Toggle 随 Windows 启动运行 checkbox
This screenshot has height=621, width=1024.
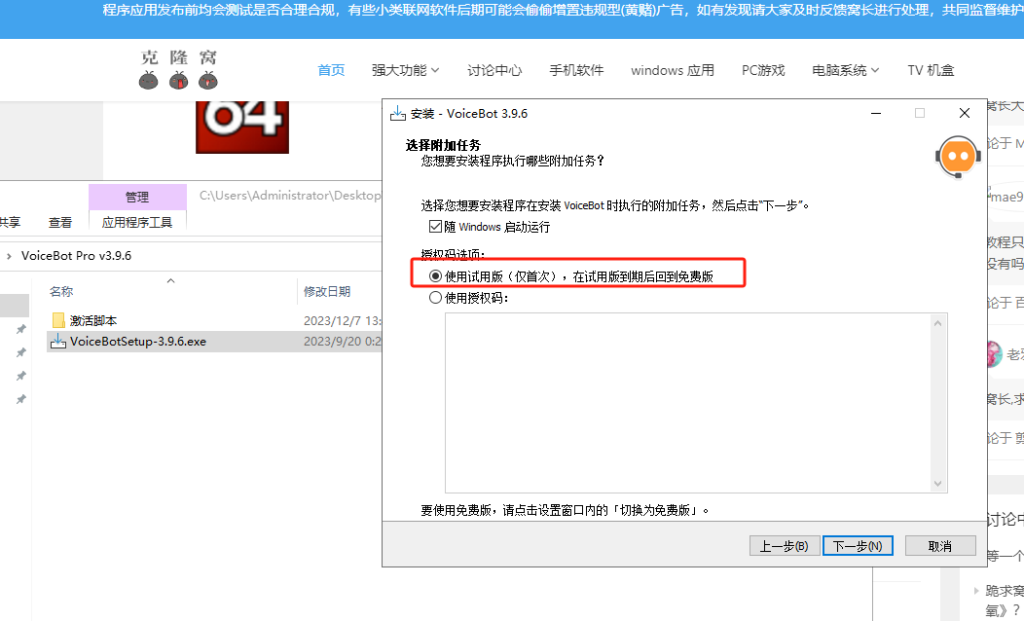[x=436, y=227]
